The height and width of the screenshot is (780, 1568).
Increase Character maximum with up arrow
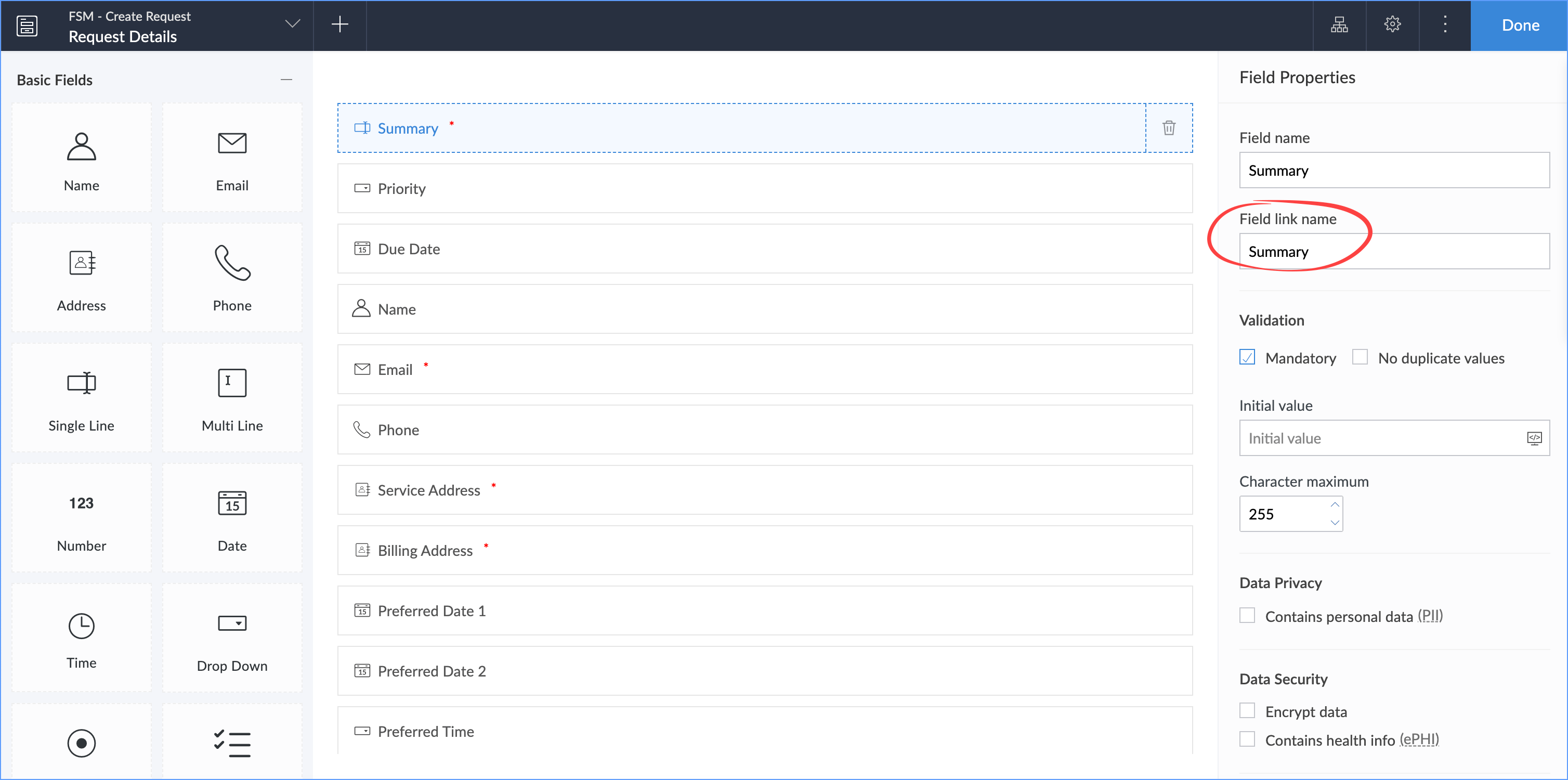click(x=1334, y=505)
